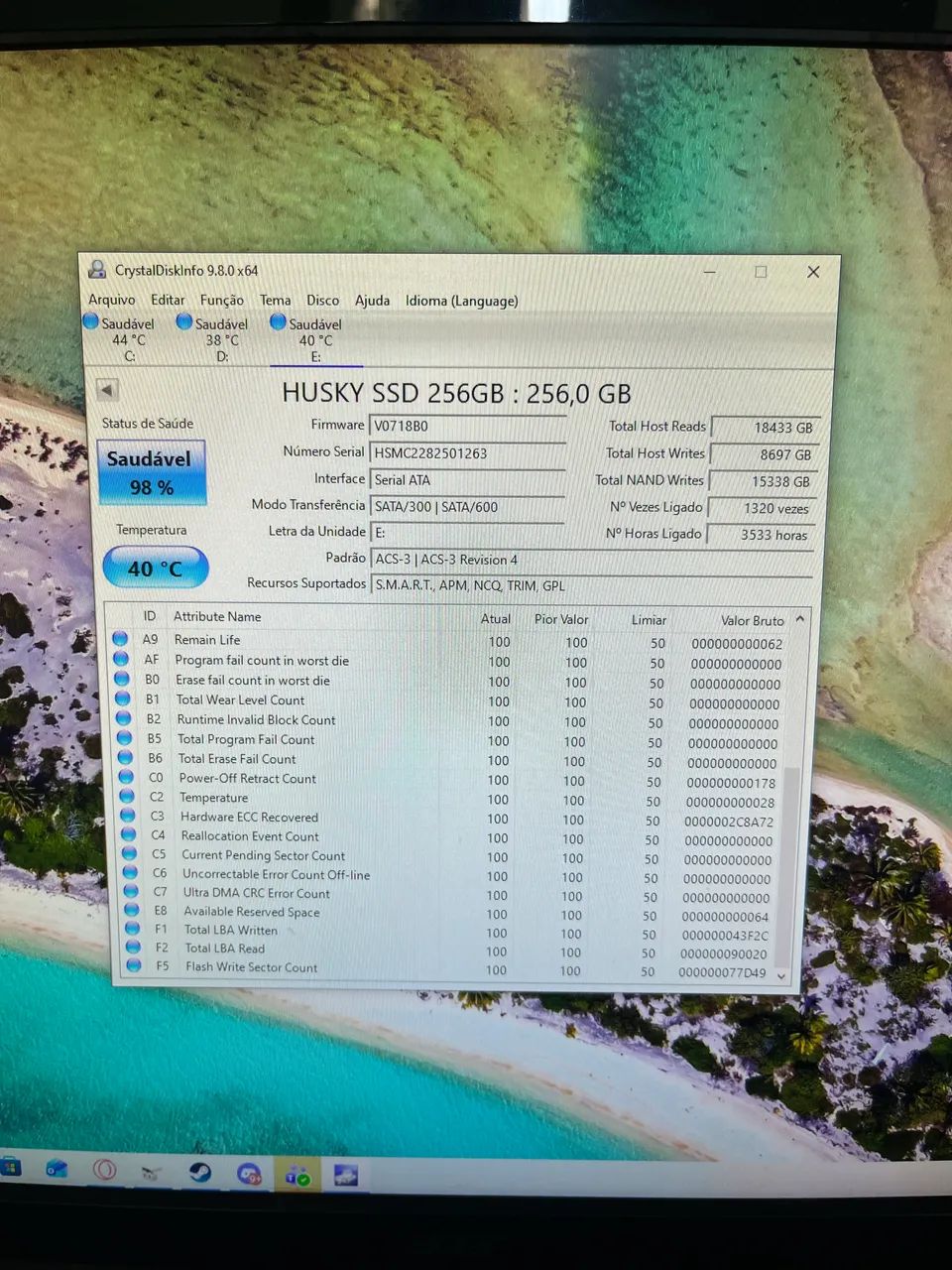The width and height of the screenshot is (952, 1270).
Task: Click status icon of Ultra DMA CRC Error Count
Action: pos(131,891)
